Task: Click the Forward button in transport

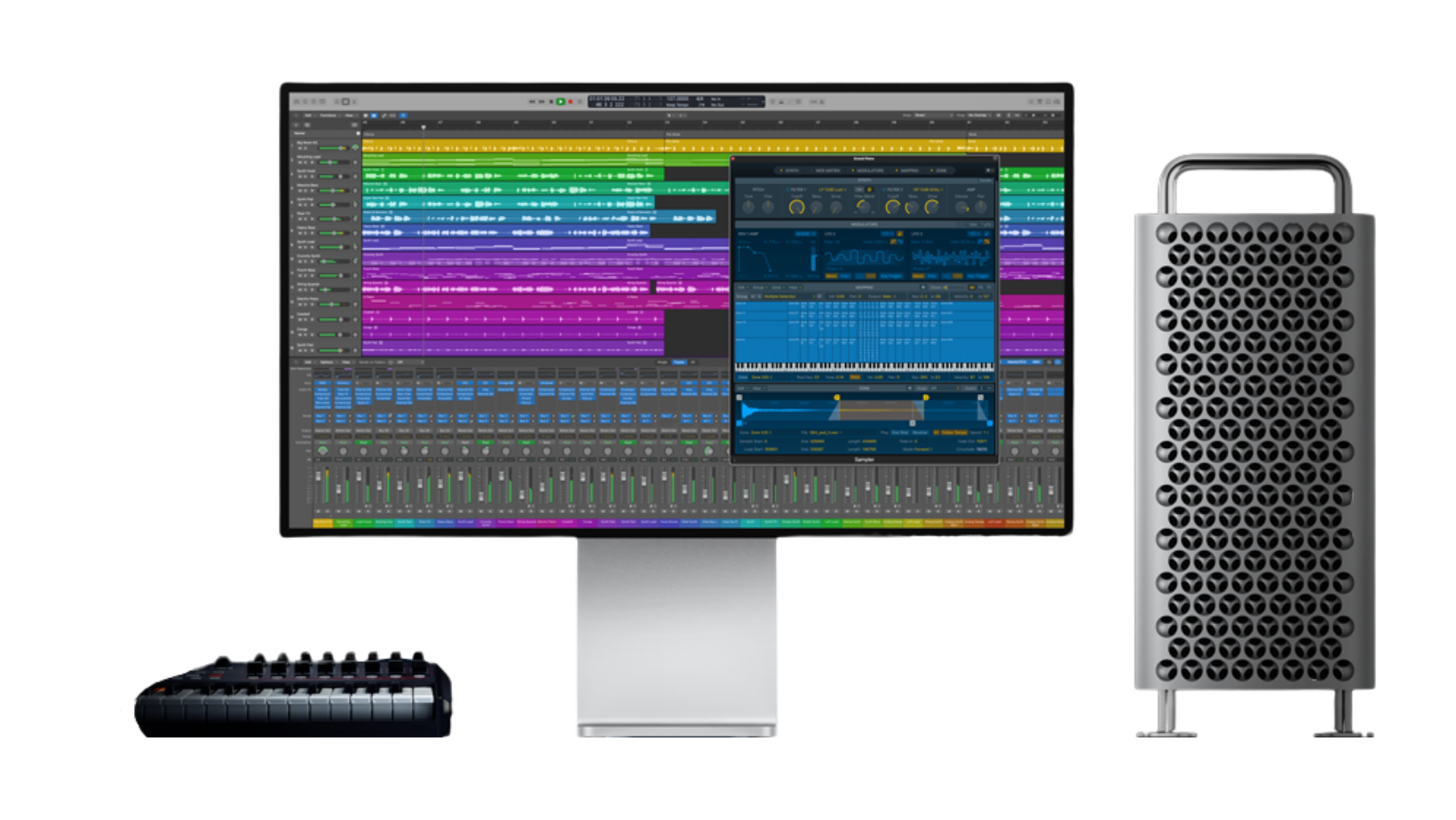Action: pyautogui.click(x=542, y=101)
